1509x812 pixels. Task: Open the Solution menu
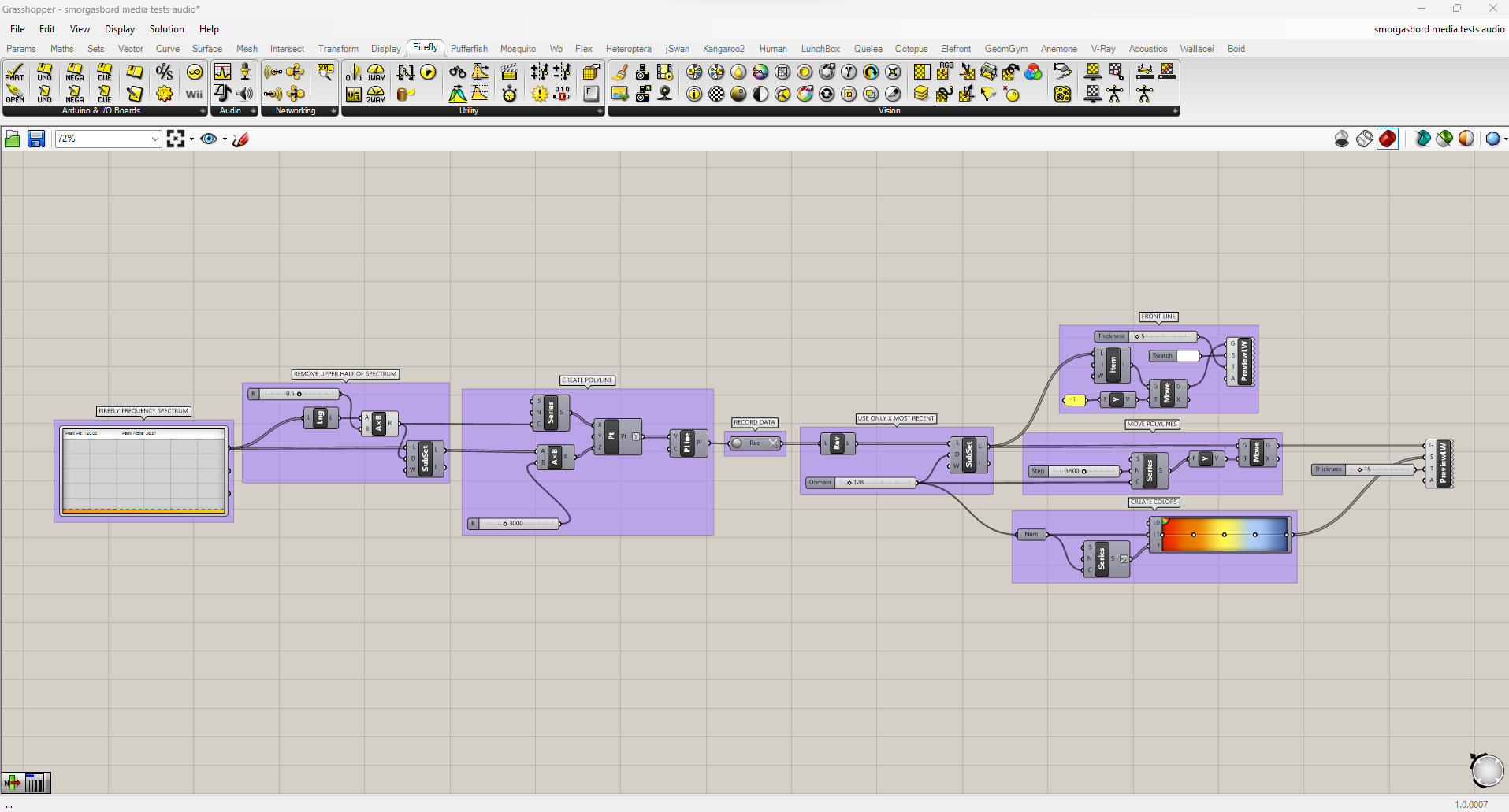166,29
